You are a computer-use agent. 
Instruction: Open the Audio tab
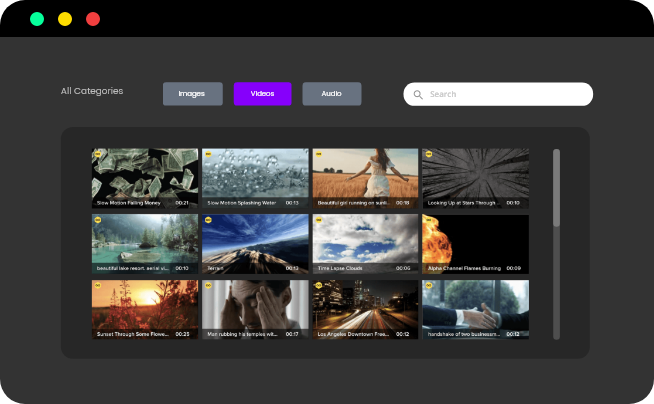click(x=331, y=94)
